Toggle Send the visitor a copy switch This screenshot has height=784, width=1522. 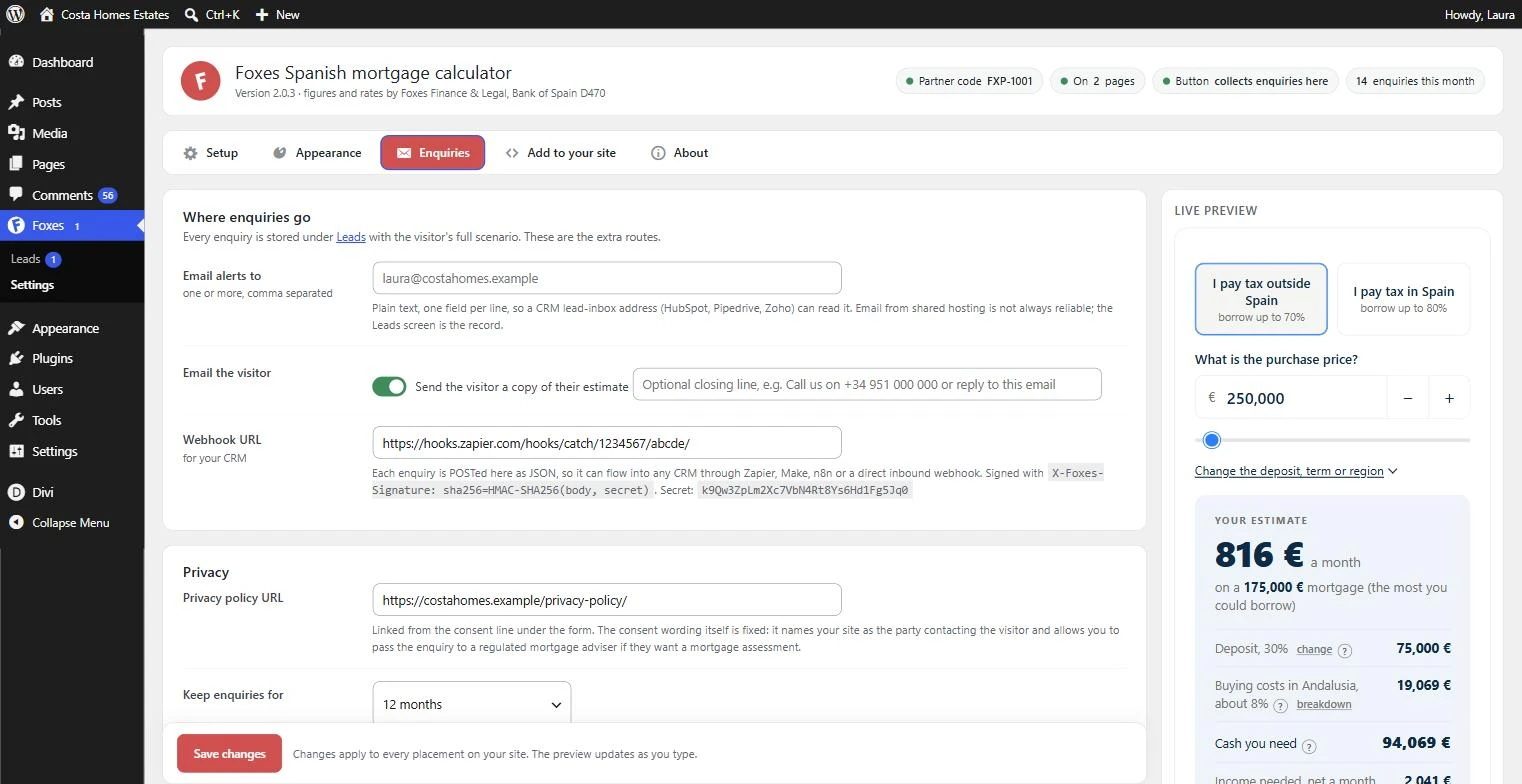[389, 386]
